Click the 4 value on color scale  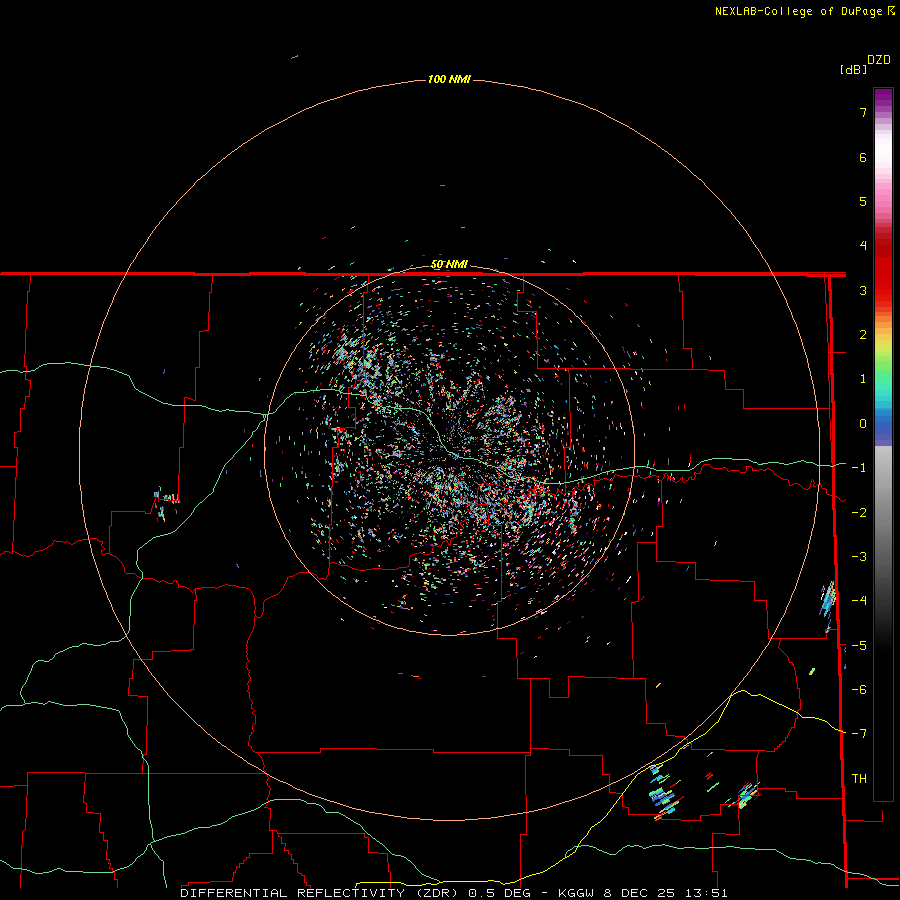coord(863,246)
